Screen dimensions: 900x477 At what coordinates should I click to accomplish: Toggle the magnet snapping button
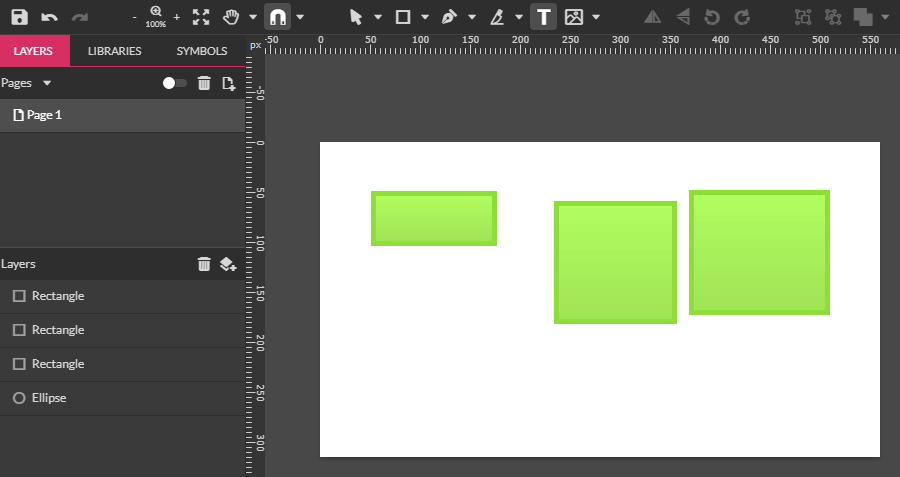[x=277, y=17]
